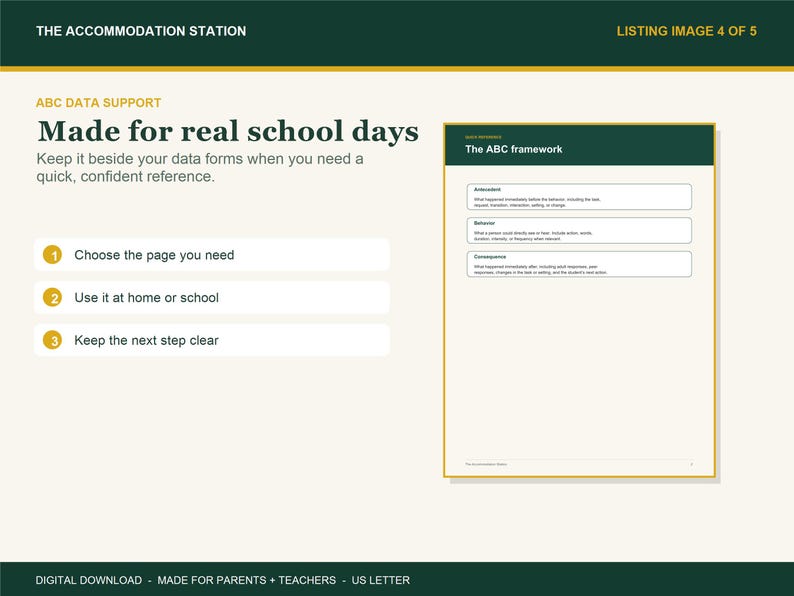This screenshot has height=596, width=794.
Task: Click 'DIGITAL DOWNLOAD' in the footer
Action: tap(89, 580)
